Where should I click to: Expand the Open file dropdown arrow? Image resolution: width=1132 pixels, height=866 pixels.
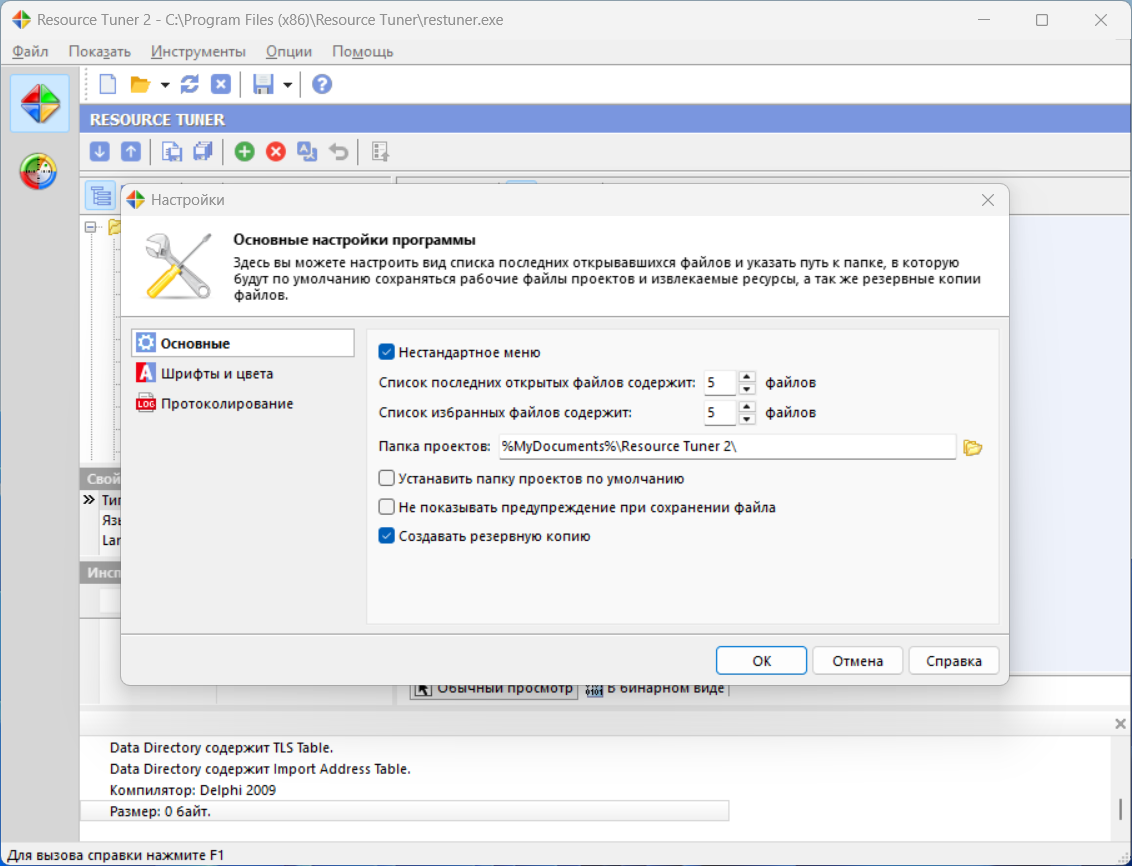click(165, 85)
